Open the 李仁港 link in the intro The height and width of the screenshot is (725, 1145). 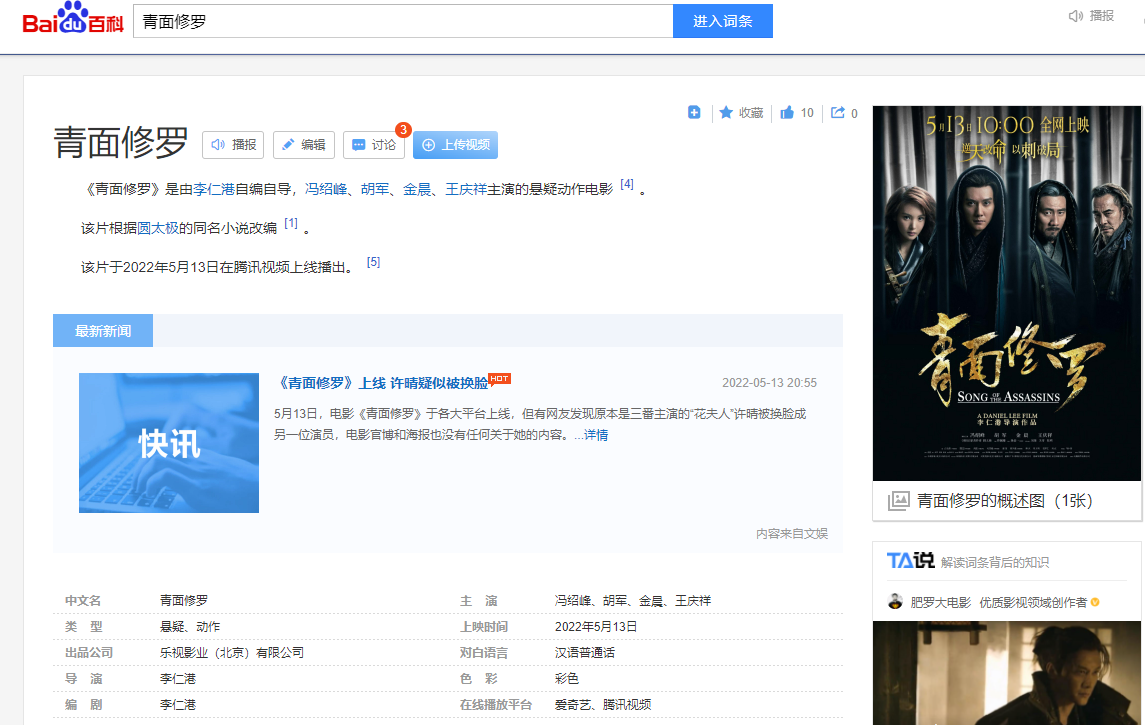(x=214, y=189)
